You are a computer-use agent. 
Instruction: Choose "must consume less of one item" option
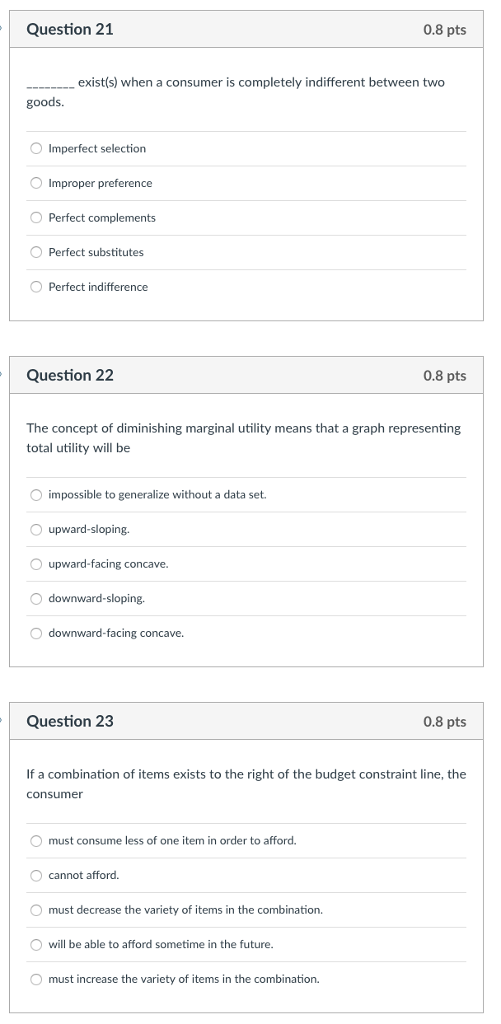(x=37, y=840)
